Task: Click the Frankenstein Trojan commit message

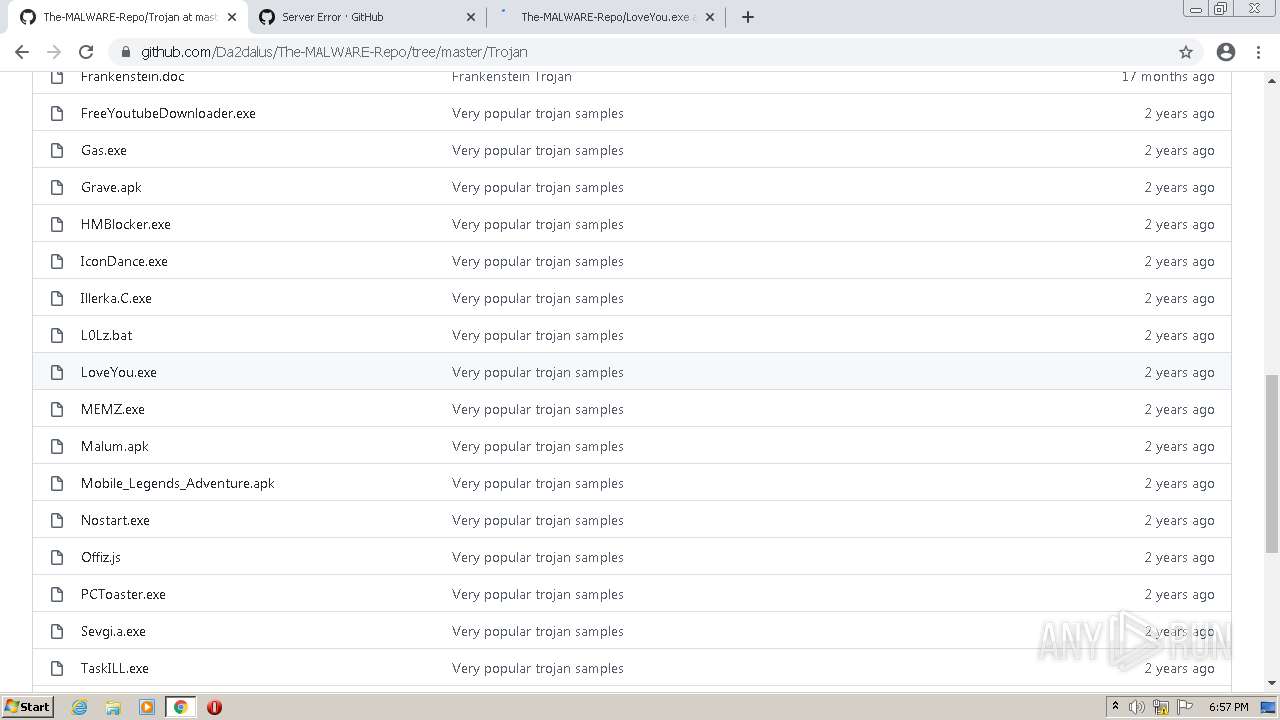Action: (x=512, y=77)
